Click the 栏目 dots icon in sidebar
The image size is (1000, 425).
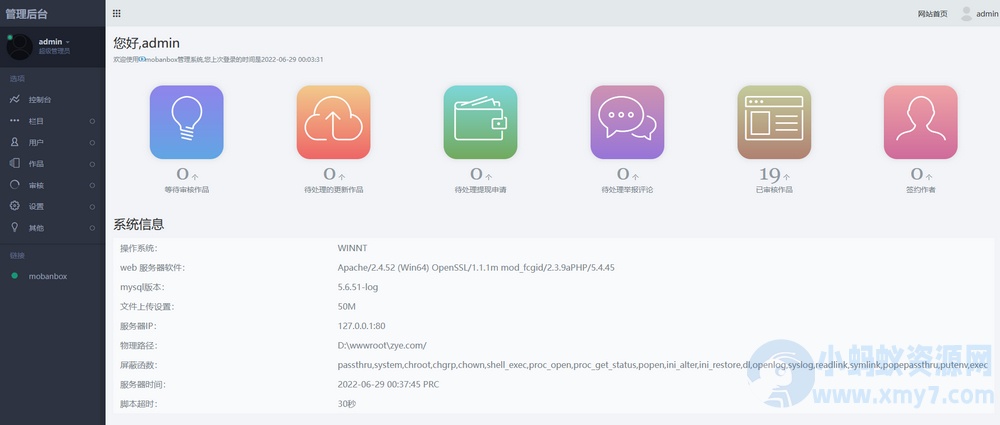[15, 121]
